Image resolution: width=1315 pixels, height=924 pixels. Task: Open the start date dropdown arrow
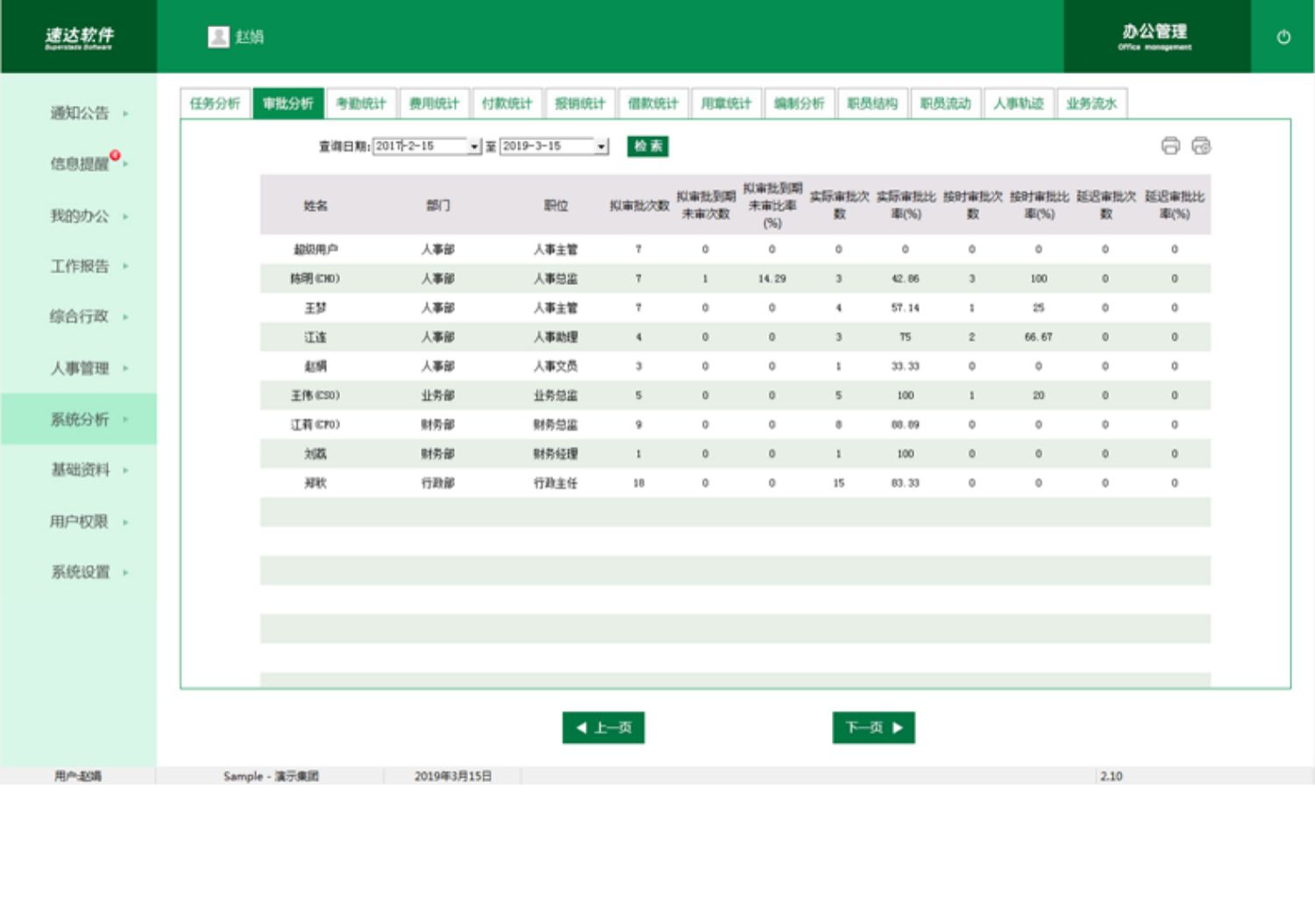474,146
